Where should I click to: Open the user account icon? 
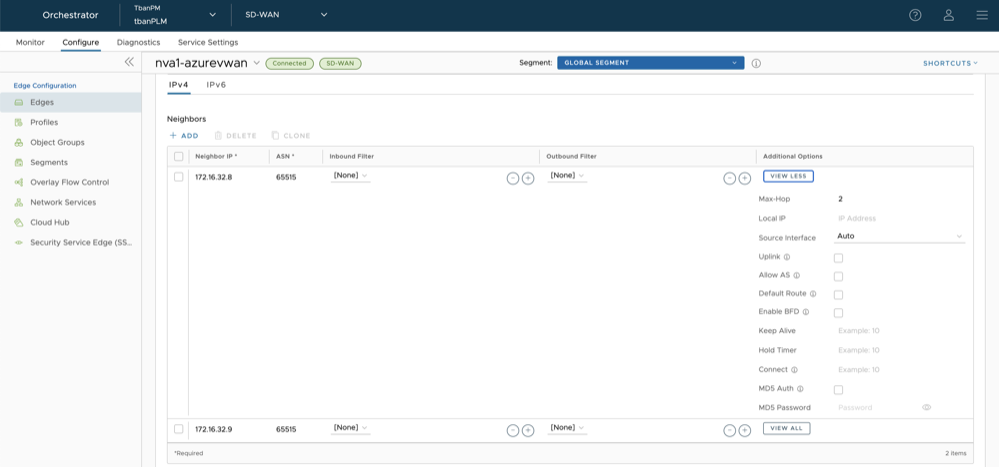948,15
